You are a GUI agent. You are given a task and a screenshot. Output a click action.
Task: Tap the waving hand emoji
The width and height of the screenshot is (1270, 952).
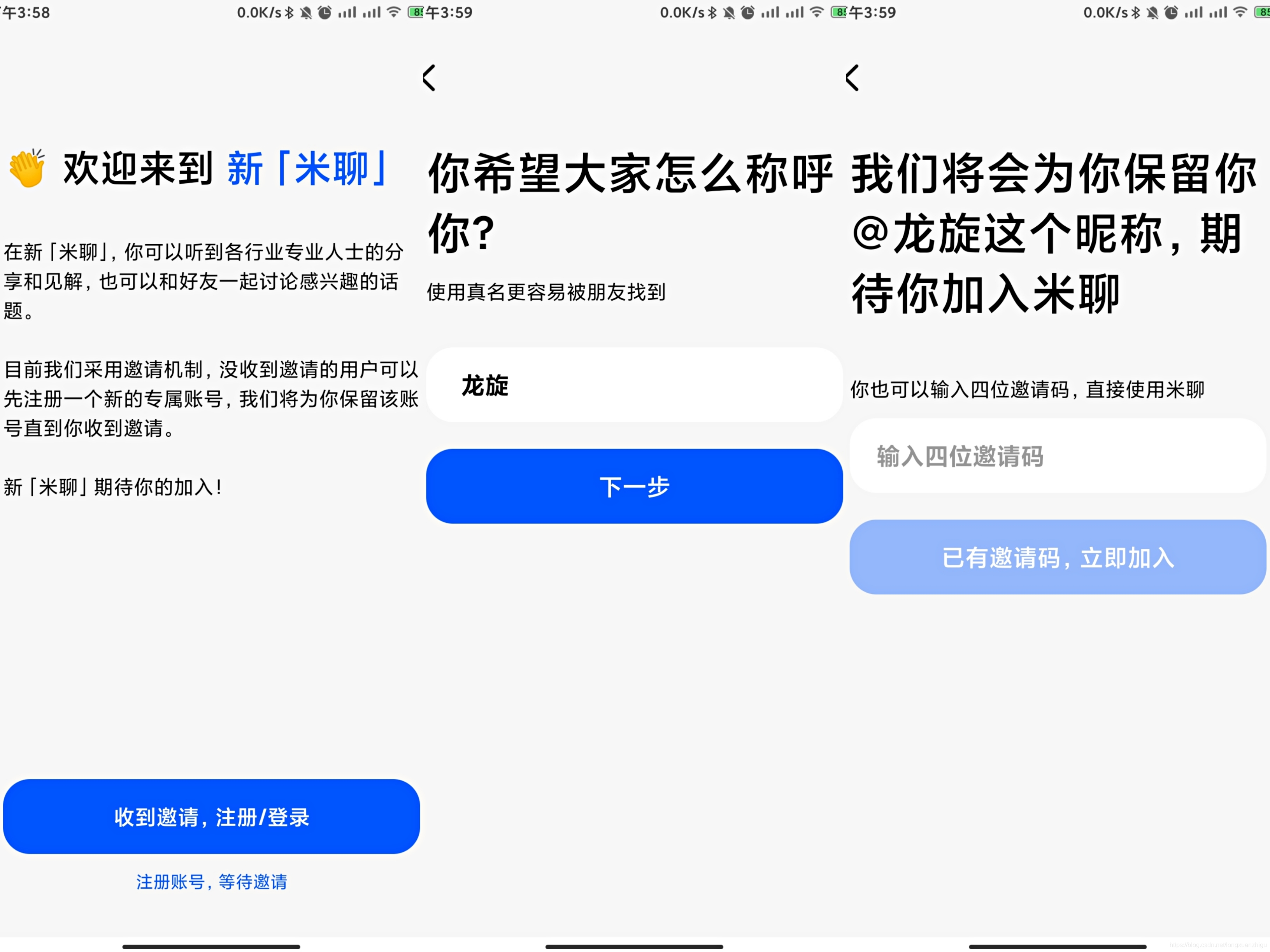pyautogui.click(x=27, y=168)
